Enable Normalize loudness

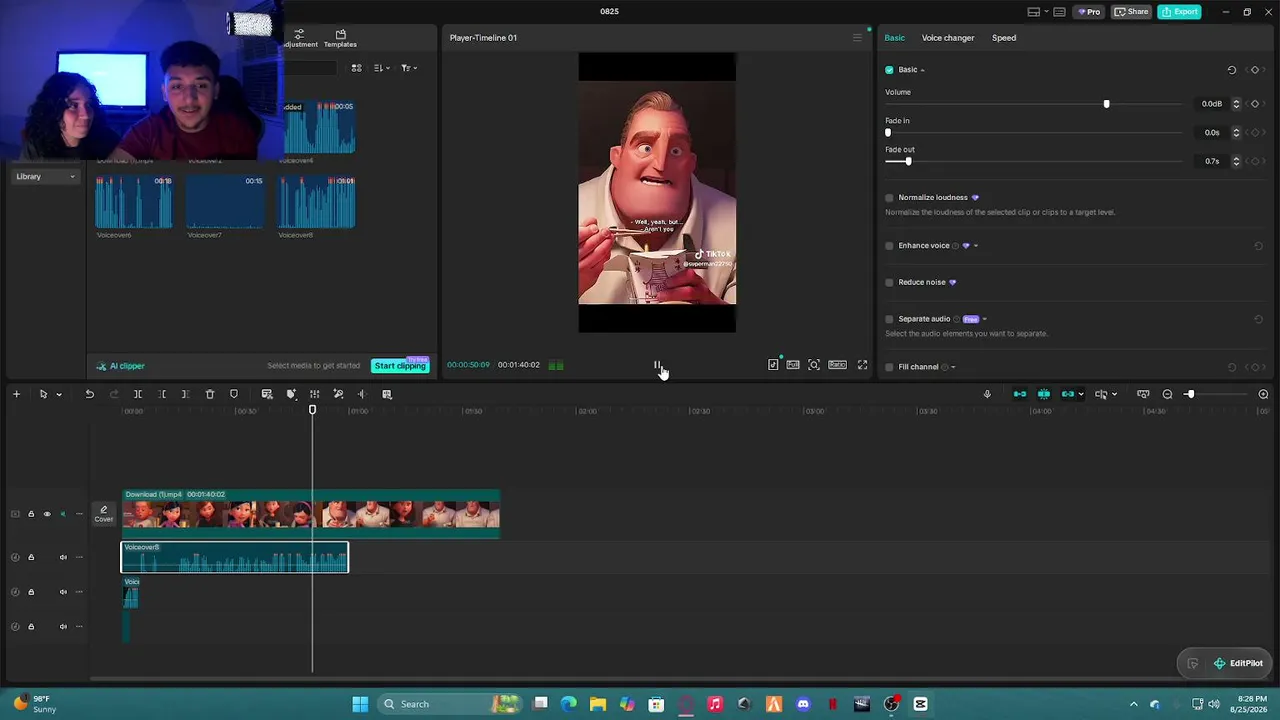(889, 198)
